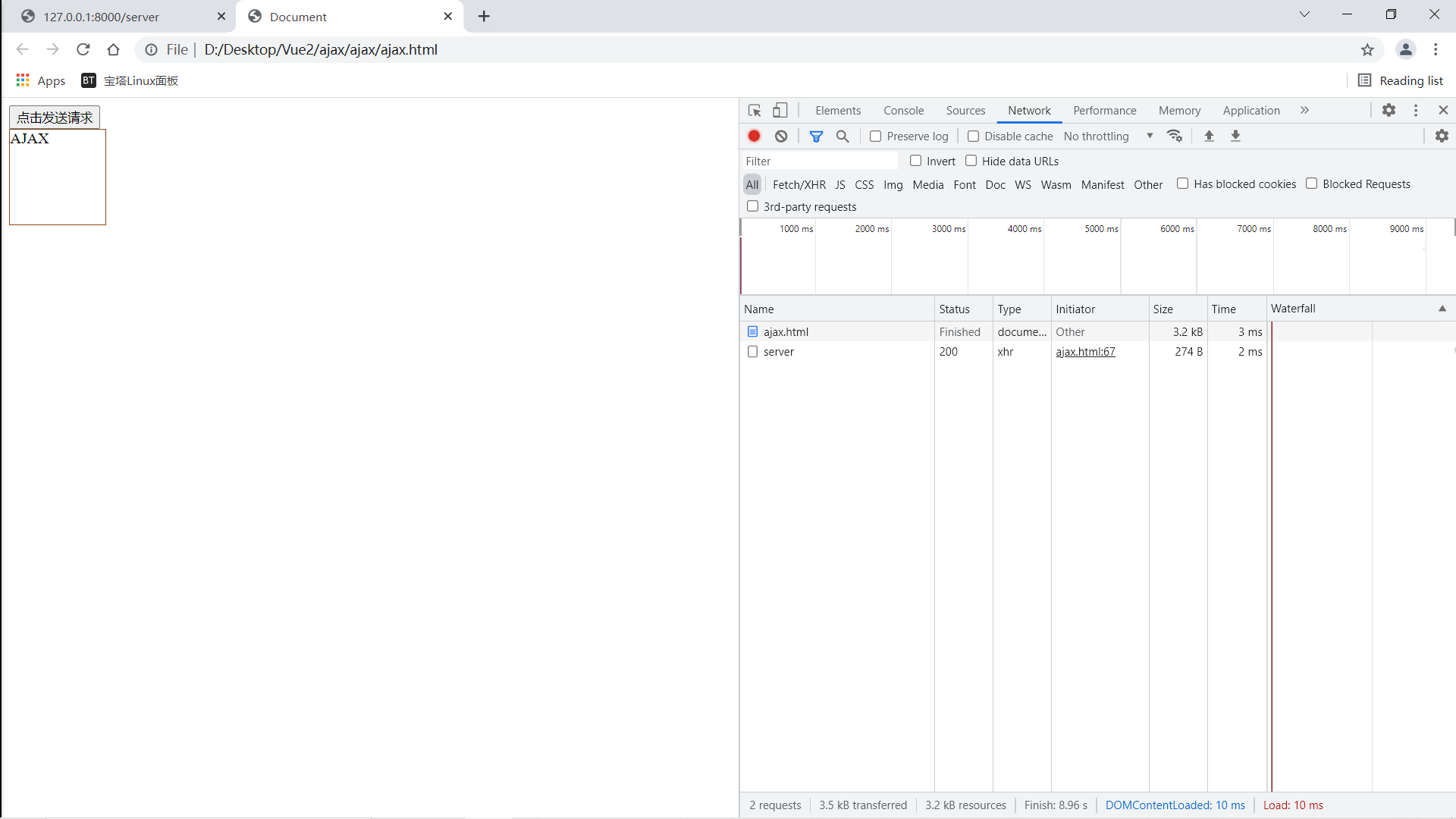This screenshot has width=1456, height=819.
Task: Tick the Hide data URLs checkbox
Action: pyautogui.click(x=971, y=161)
